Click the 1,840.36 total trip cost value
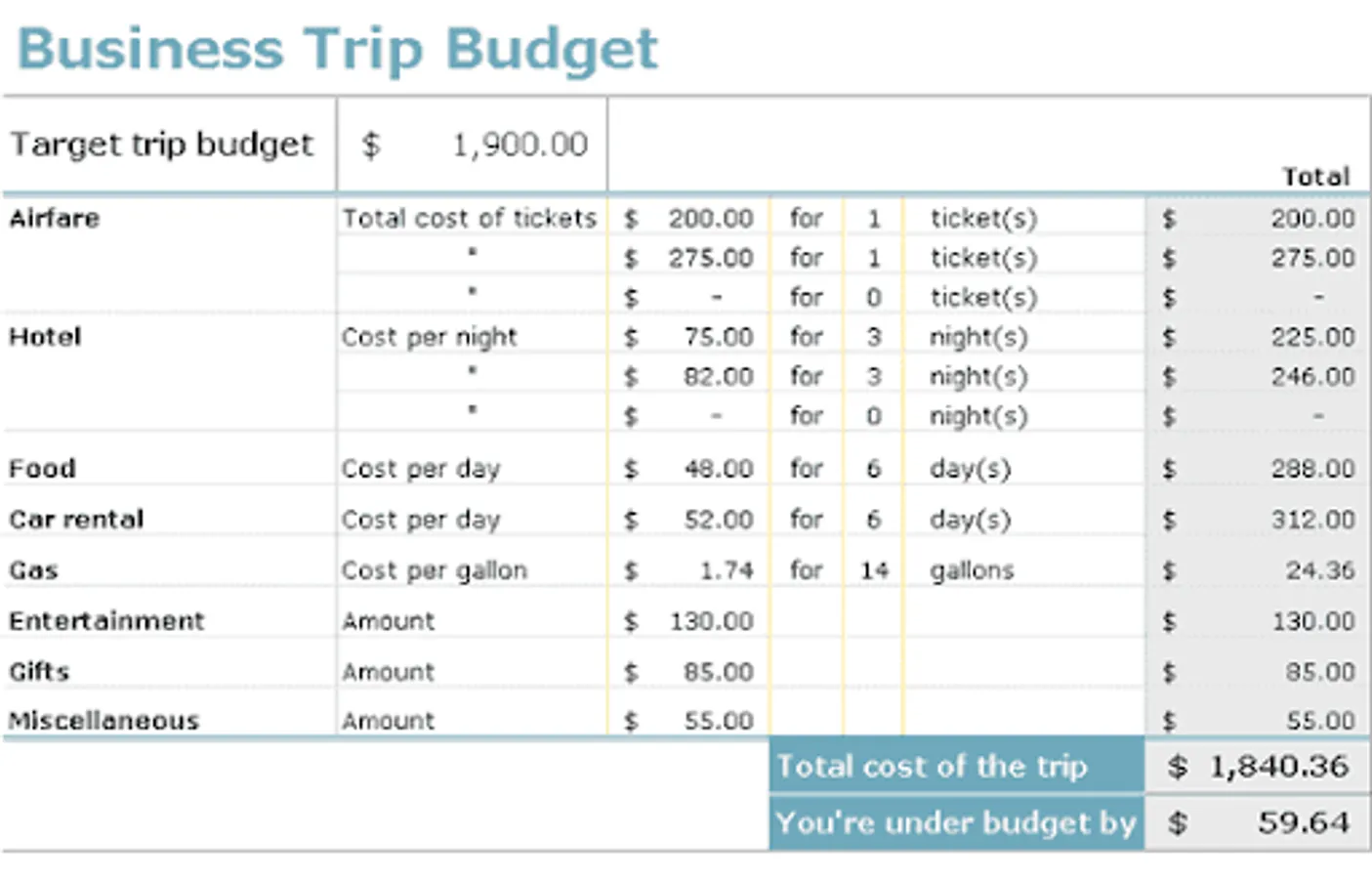 click(x=1258, y=766)
